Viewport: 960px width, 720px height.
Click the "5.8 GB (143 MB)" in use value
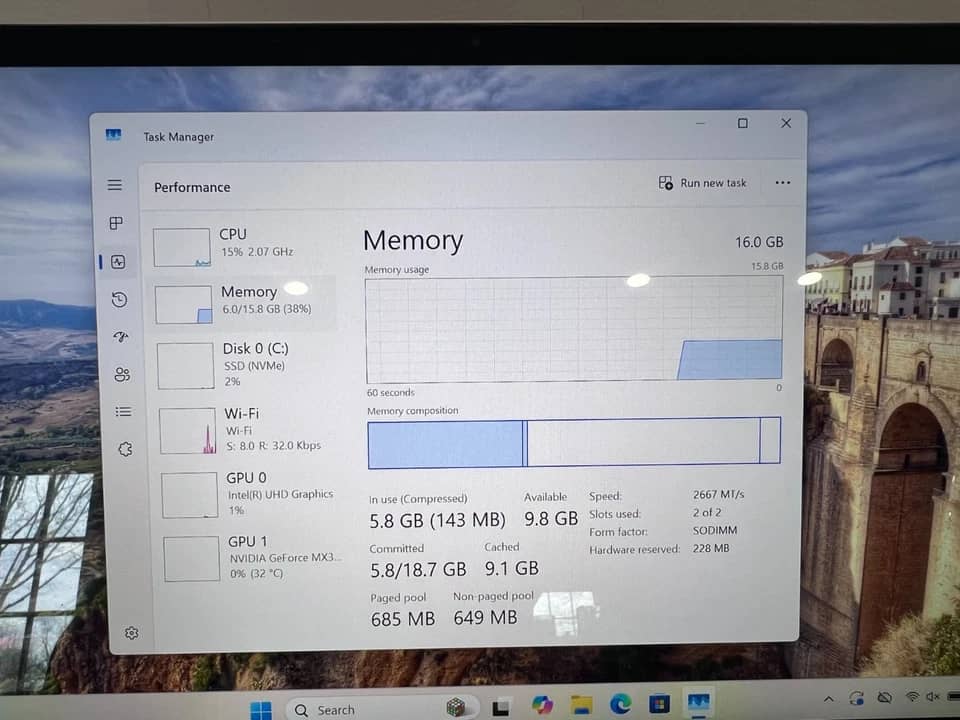click(x=437, y=521)
